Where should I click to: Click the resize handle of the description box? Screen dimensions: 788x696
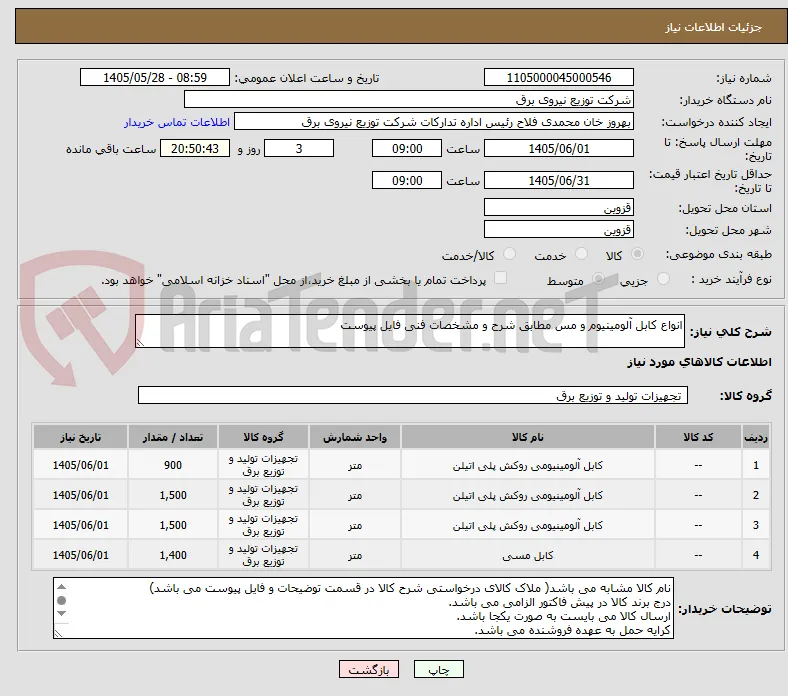click(140, 343)
